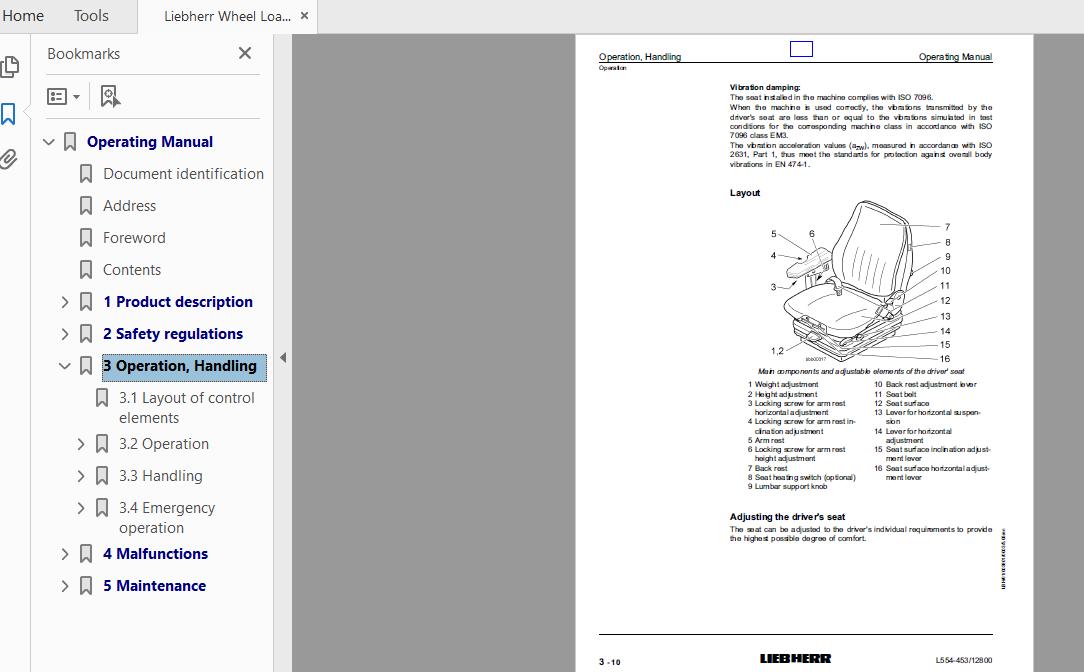1084x672 pixels.
Task: Open the Page Thumbnails panel
Action: (x=10, y=64)
